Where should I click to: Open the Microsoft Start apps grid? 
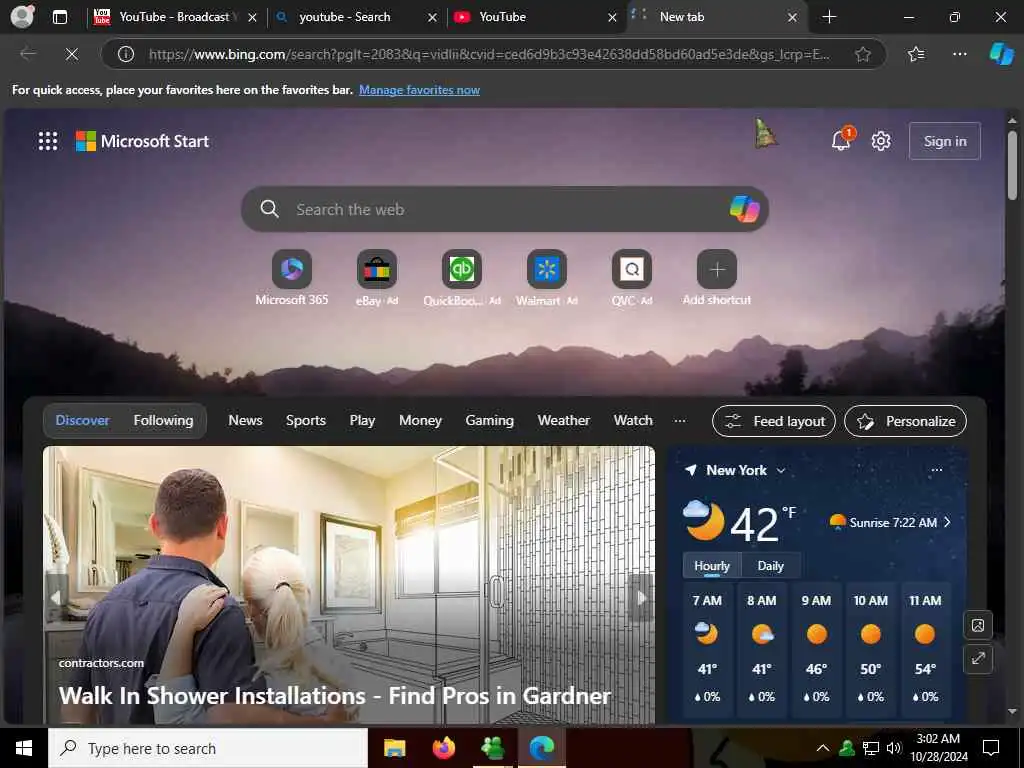[48, 141]
